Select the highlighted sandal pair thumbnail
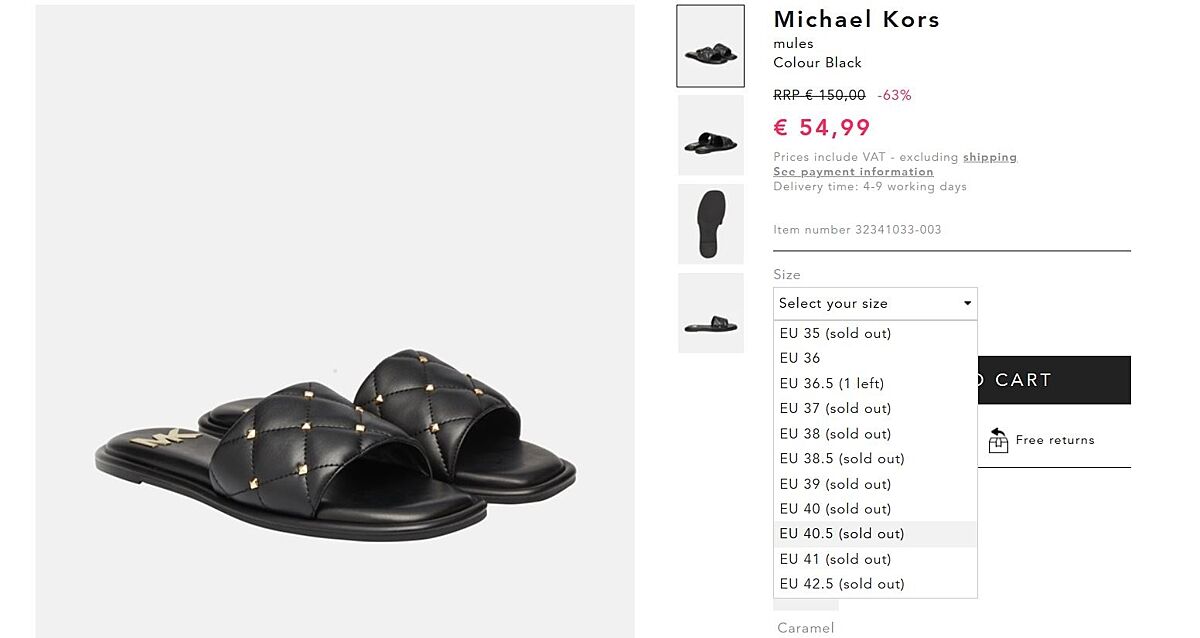Screen dimensions: 1200x638 [710, 46]
